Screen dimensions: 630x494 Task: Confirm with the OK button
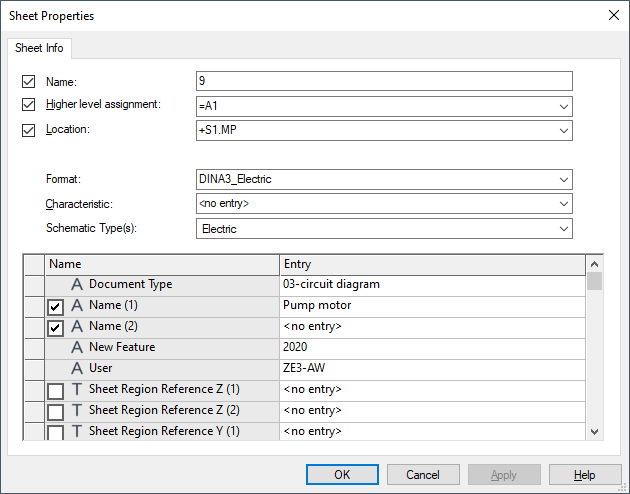coord(342,475)
